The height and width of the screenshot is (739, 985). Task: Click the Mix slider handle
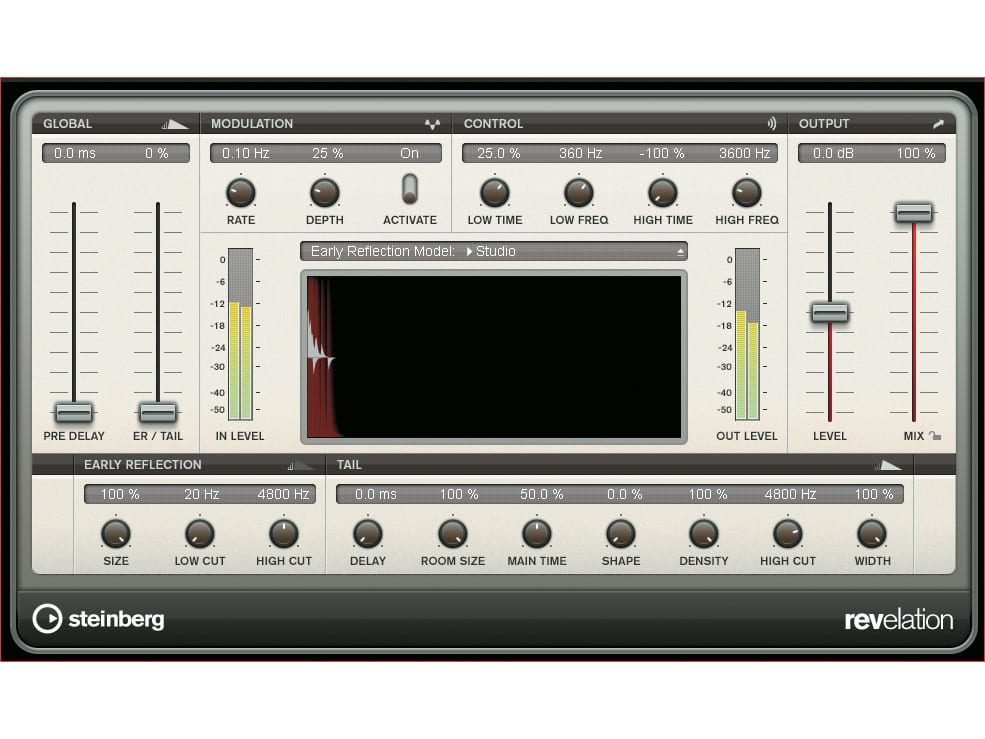coord(914,212)
